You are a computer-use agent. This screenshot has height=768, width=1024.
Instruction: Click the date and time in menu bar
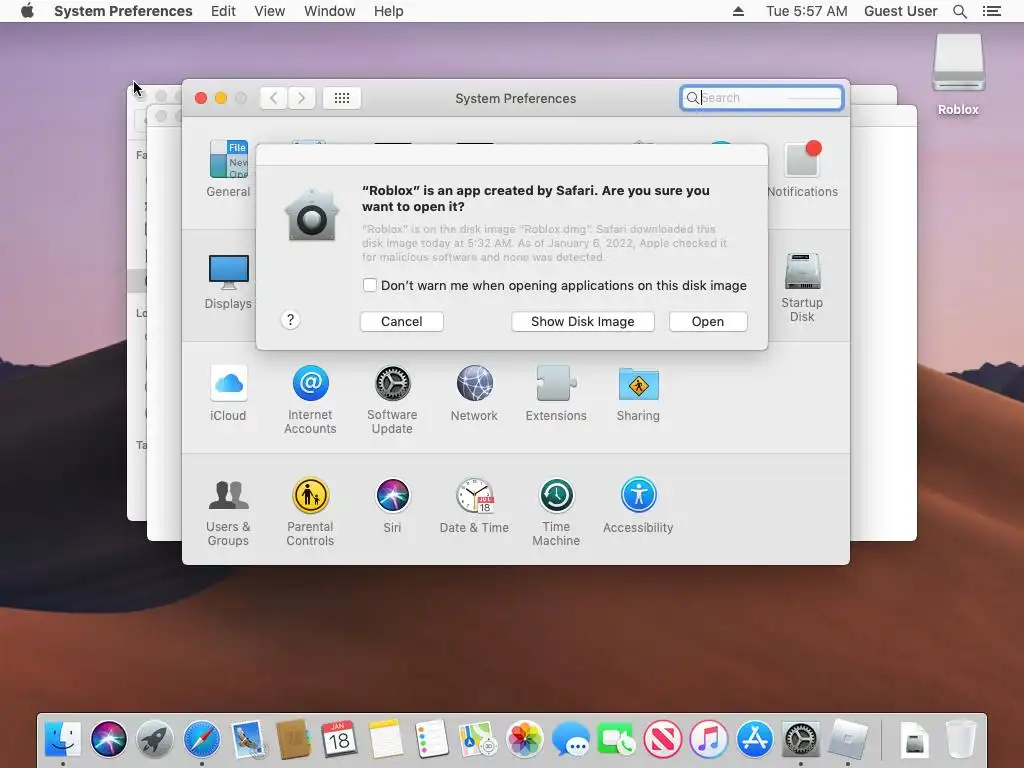coord(807,11)
